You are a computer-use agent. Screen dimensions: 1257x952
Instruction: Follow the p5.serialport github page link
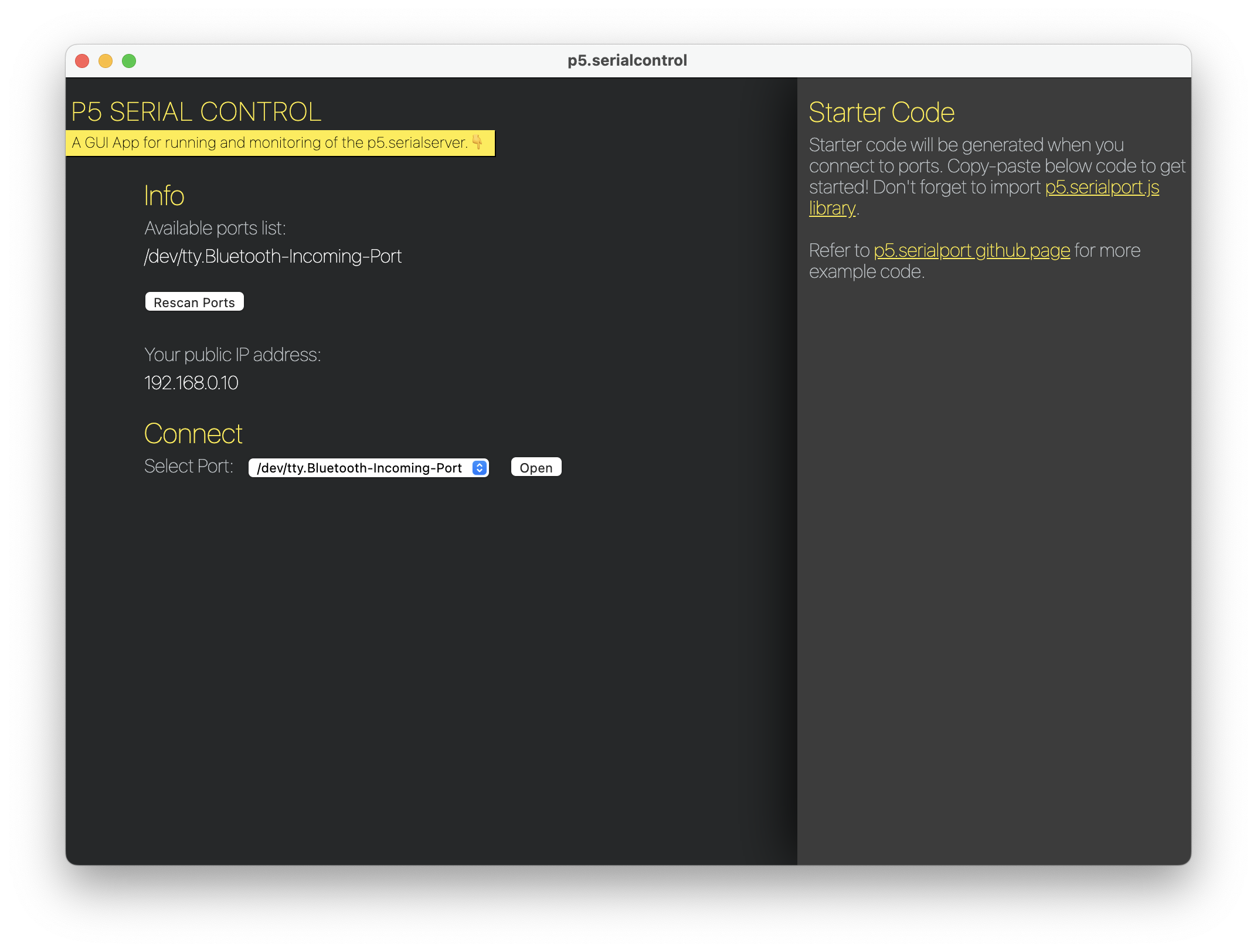point(971,251)
